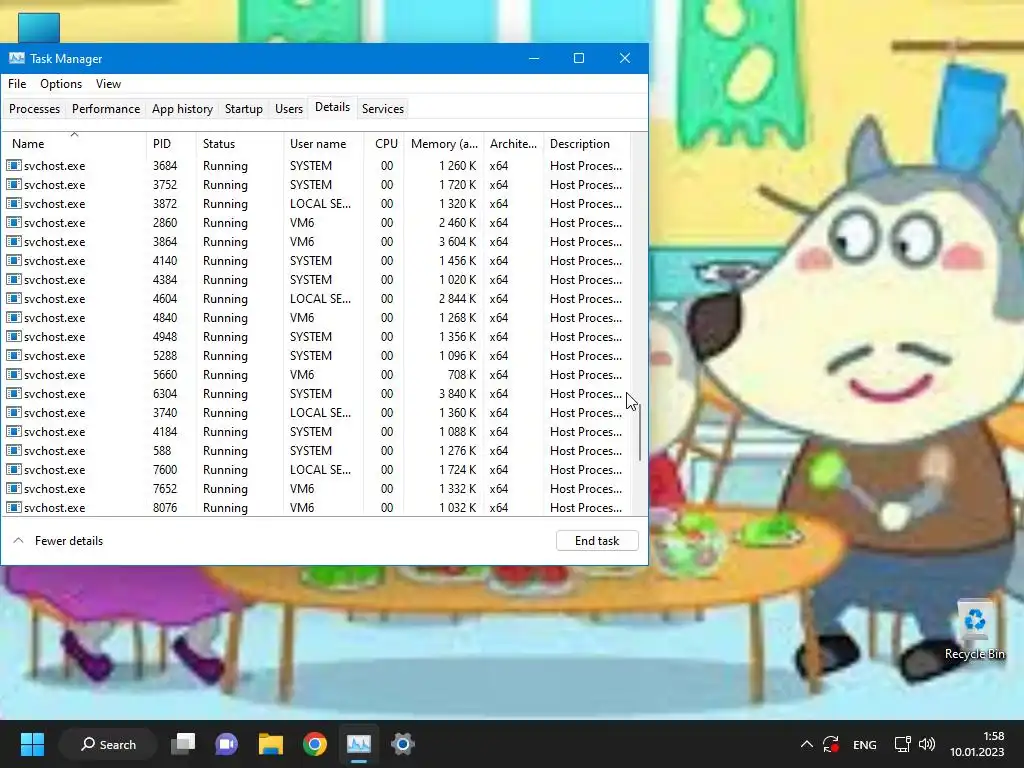Click memory value 3 840 K

(457, 393)
